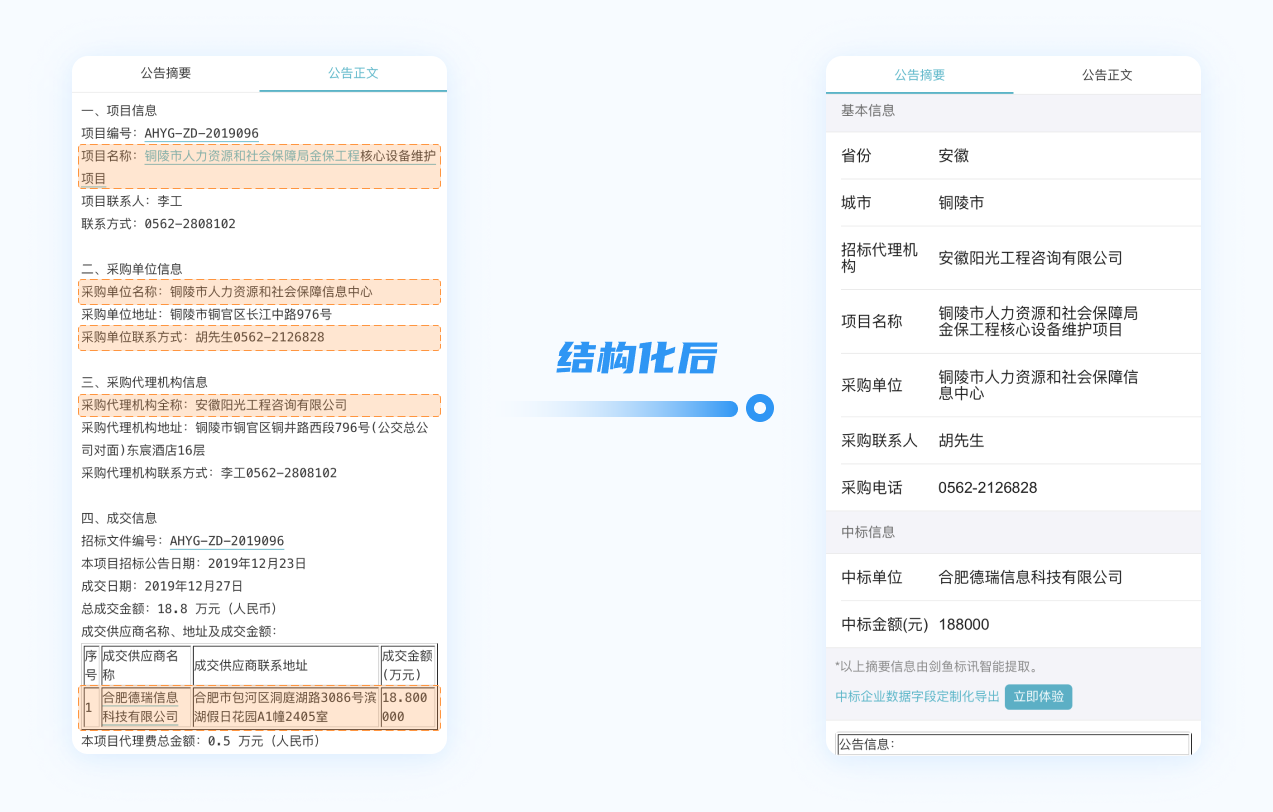
Task: Click 采购电话 value 0562-2126828
Action: point(987,488)
